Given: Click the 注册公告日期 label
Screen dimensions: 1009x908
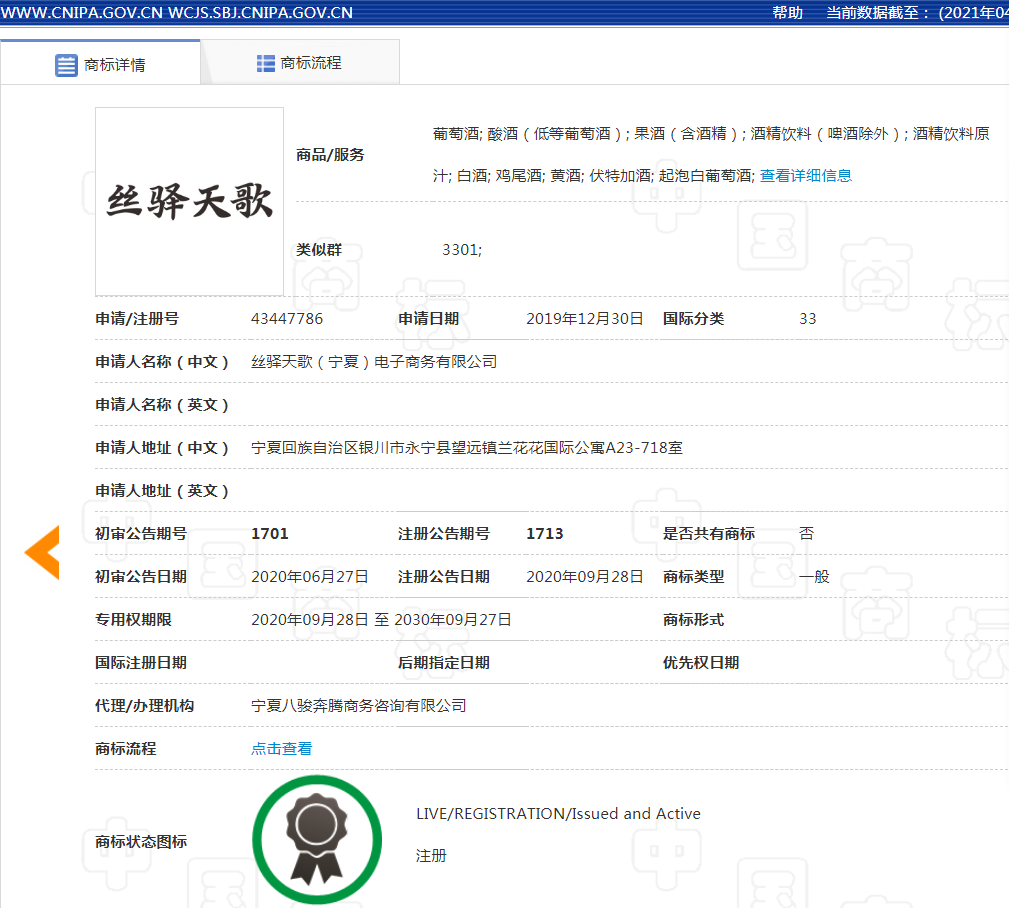Looking at the screenshot, I should pos(443,577).
